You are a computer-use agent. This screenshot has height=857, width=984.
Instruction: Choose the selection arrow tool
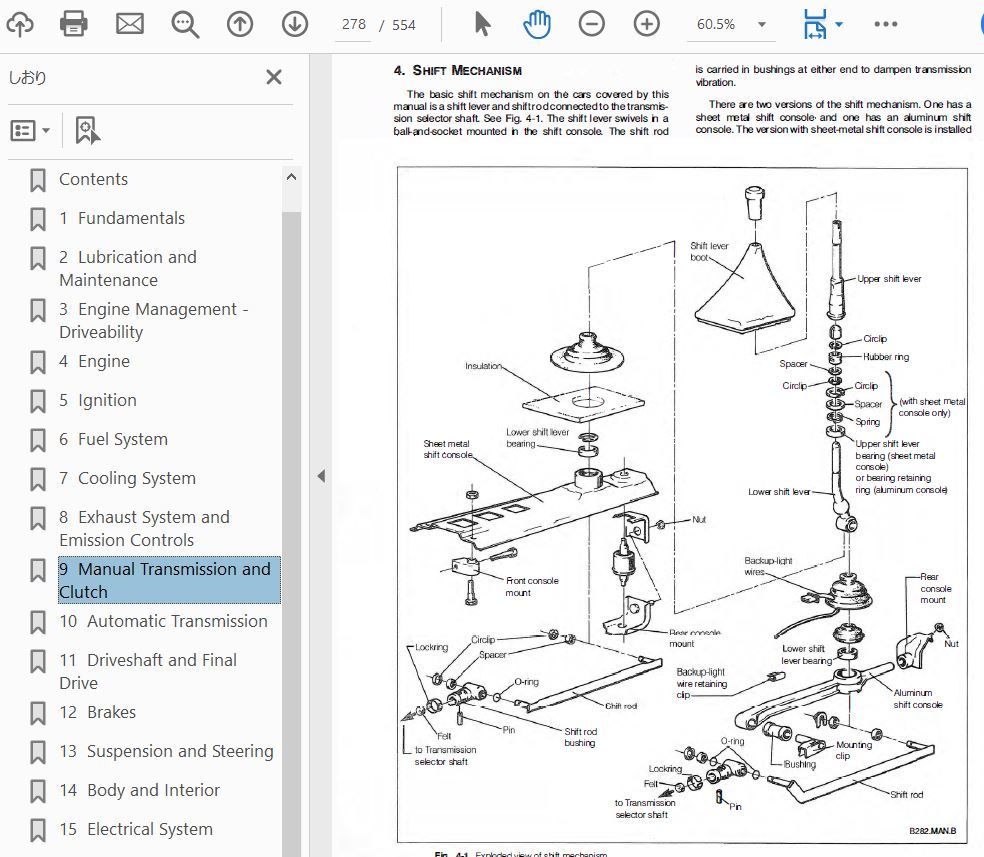point(482,24)
